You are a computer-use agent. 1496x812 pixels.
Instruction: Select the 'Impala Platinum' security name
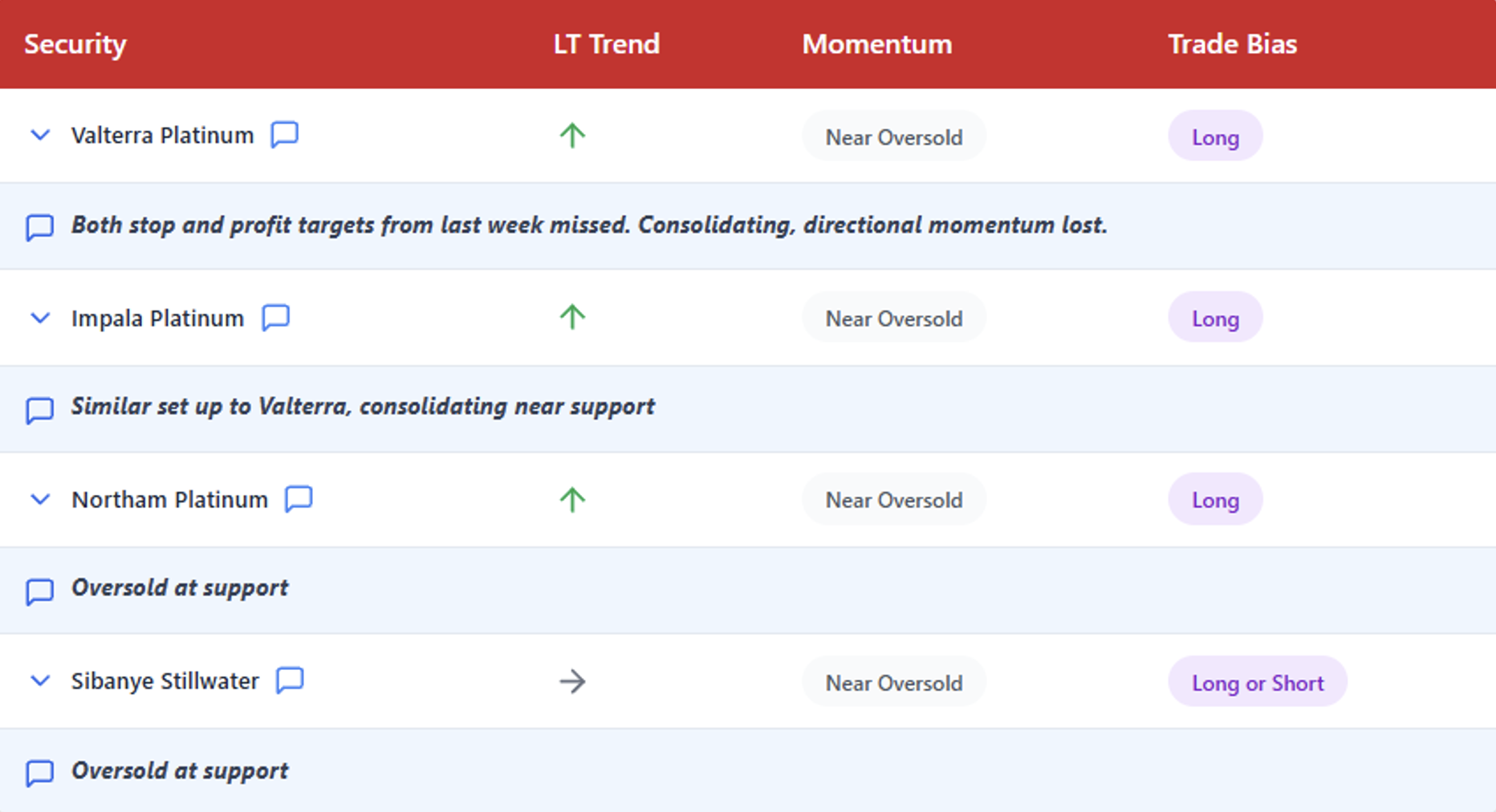157,318
